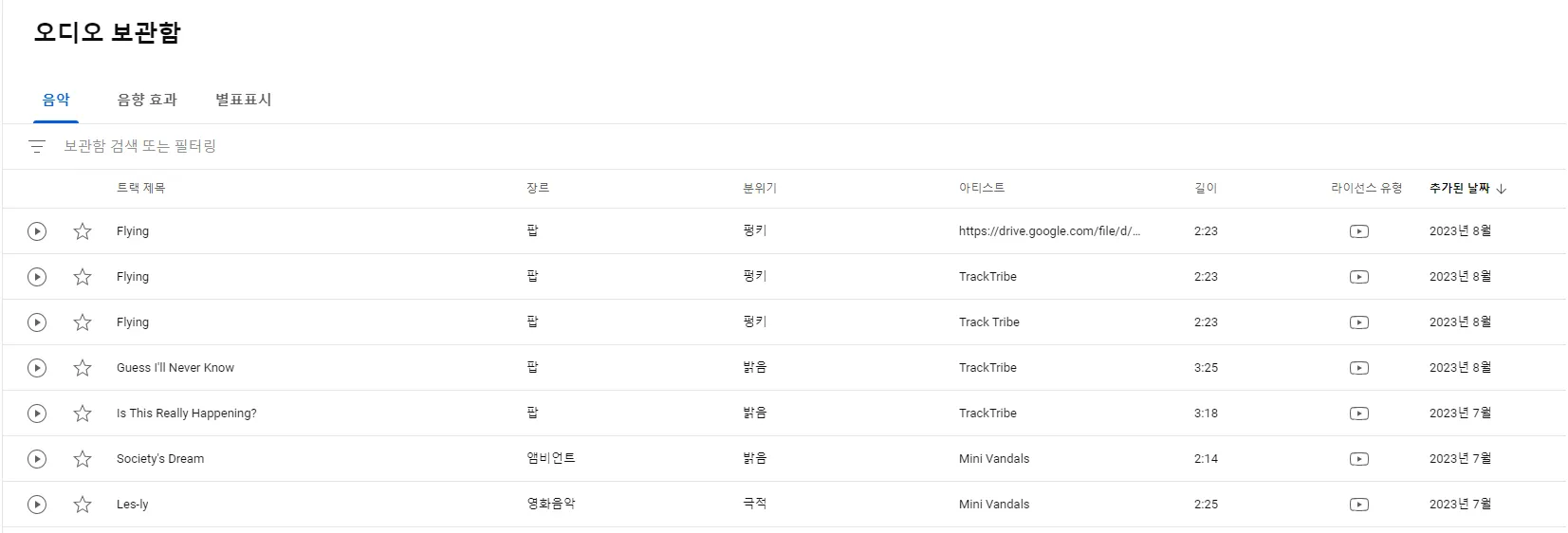
Task: Open the 별표표시 tab
Action: pyautogui.click(x=244, y=100)
